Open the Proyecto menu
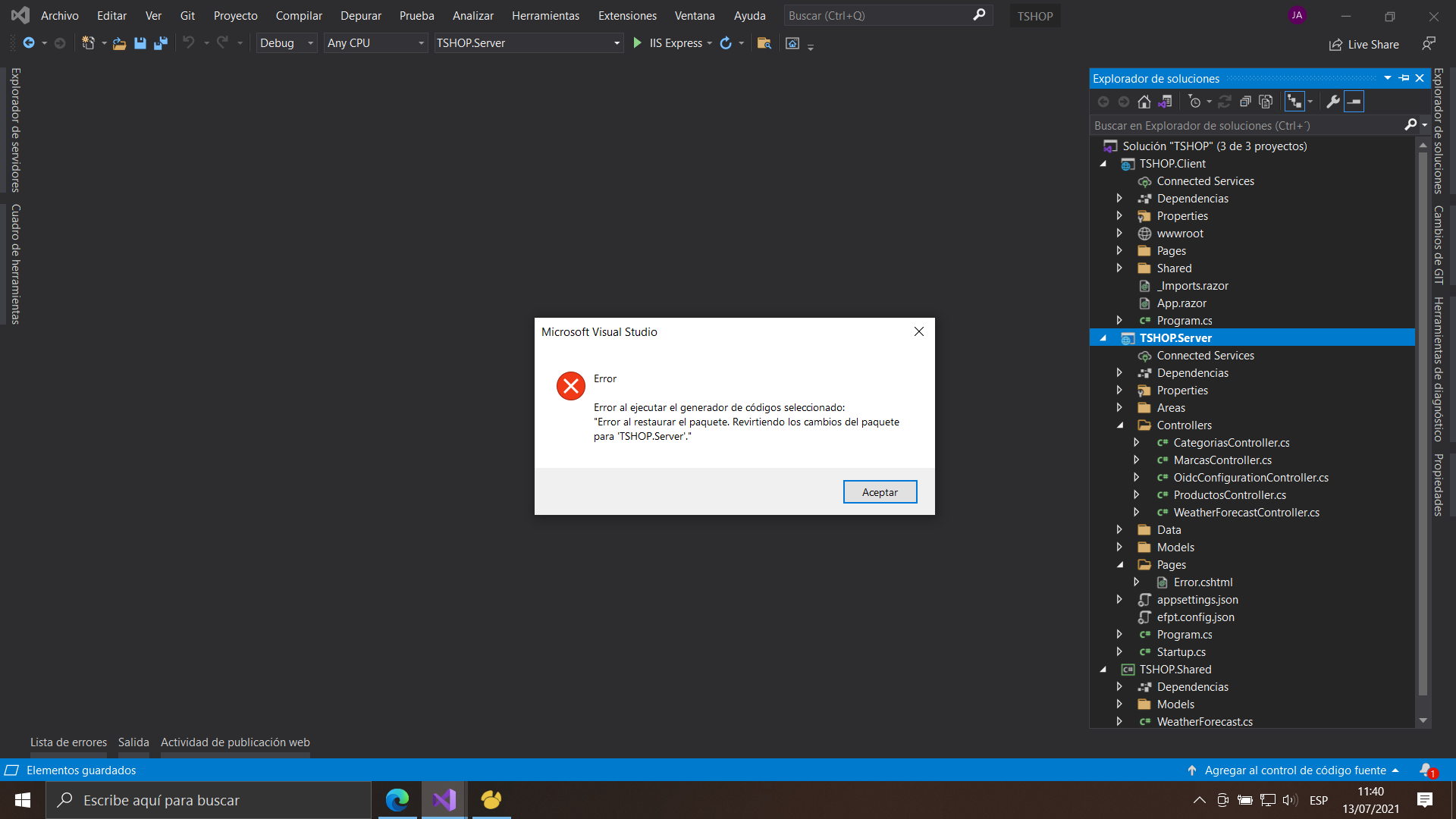The width and height of the screenshot is (1456, 819). [x=235, y=15]
